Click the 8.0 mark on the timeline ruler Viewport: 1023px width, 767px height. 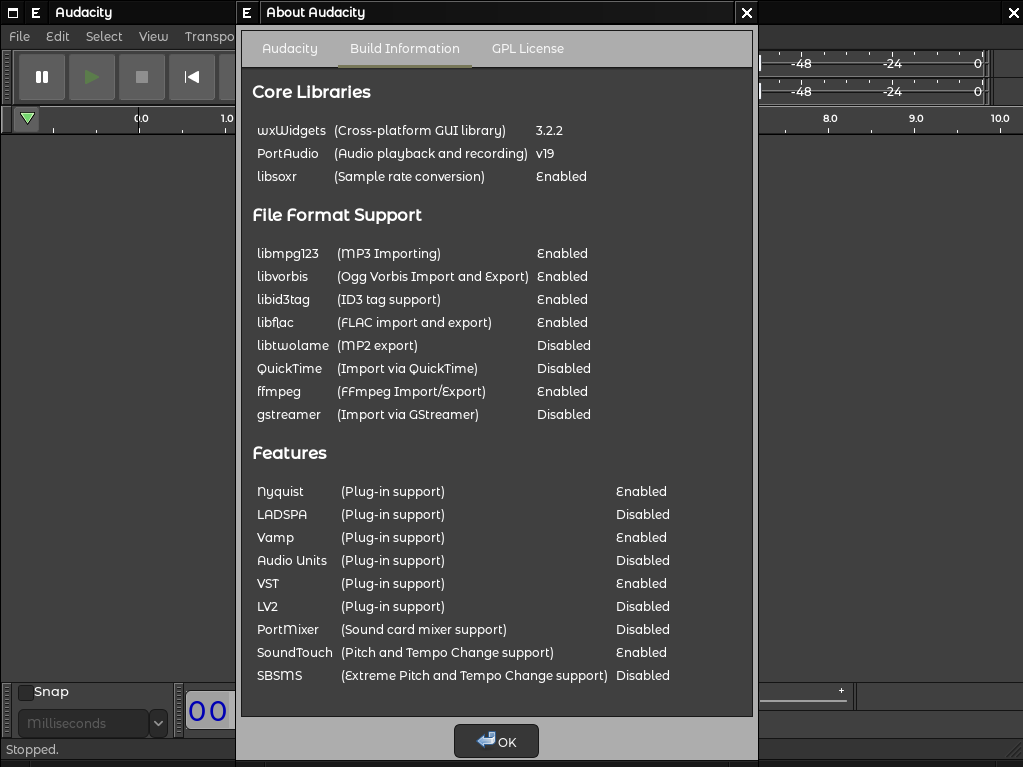click(x=830, y=119)
